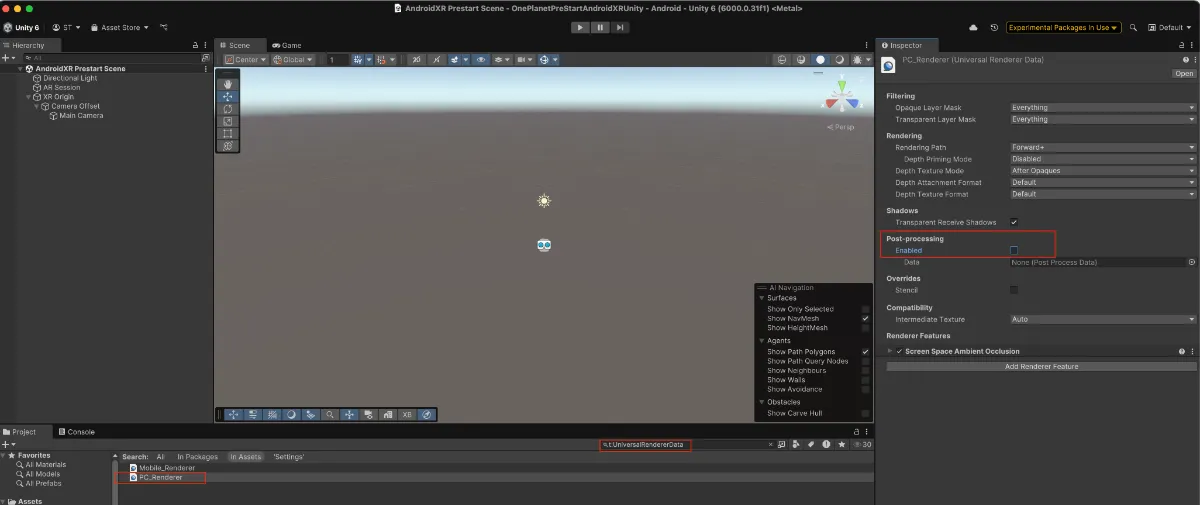Switch to the Game tab
This screenshot has width=1200, height=505.
(286, 45)
